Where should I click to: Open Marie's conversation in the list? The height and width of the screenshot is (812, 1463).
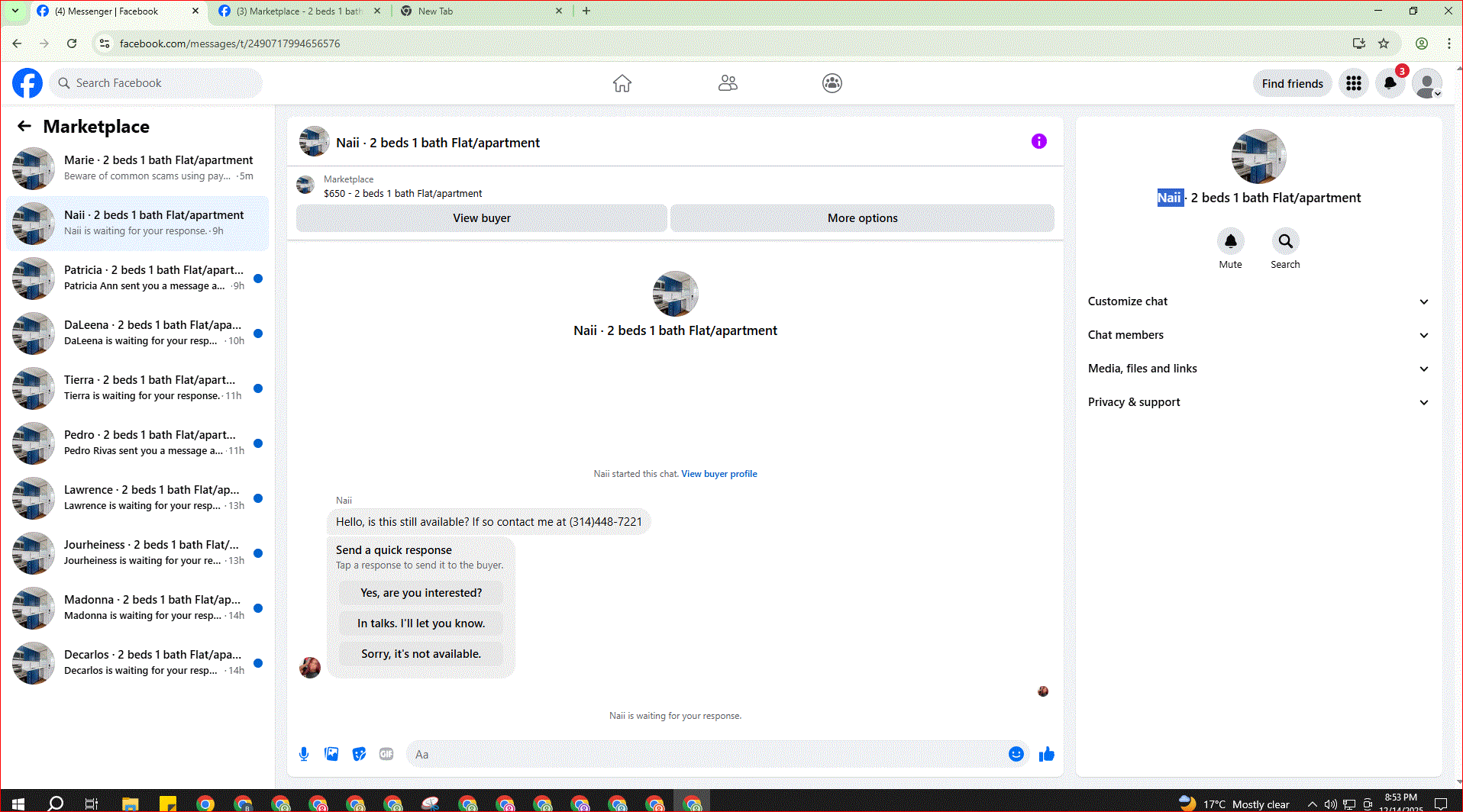click(137, 169)
